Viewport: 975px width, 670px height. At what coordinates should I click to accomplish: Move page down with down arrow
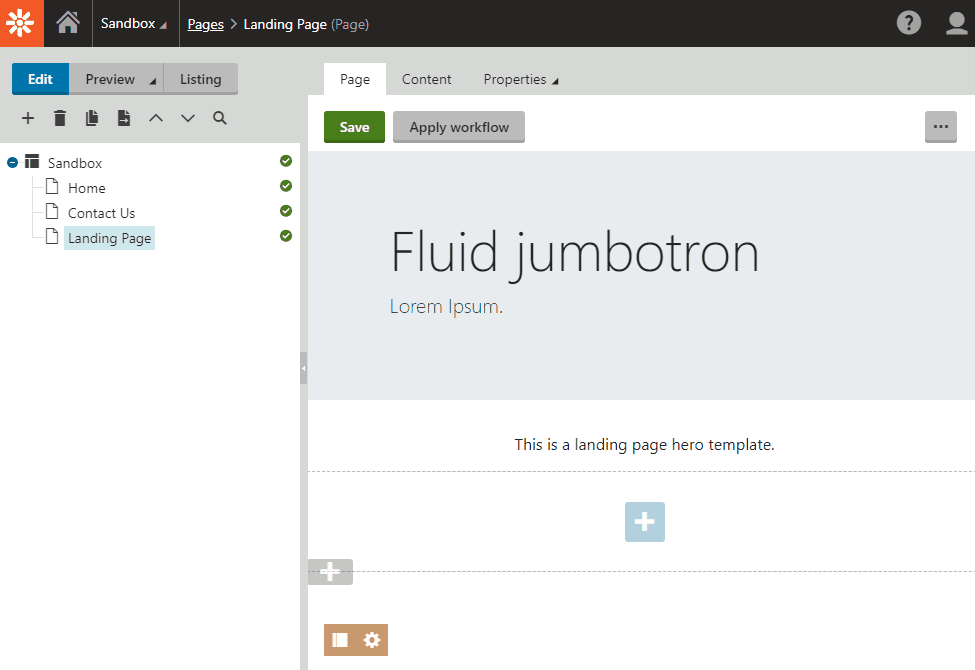click(x=188, y=118)
